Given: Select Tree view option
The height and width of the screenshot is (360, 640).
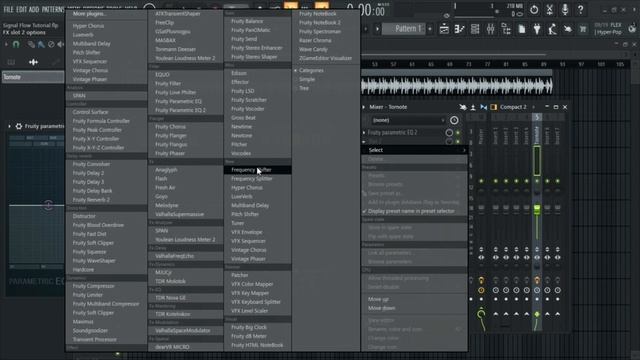Looking at the screenshot, I should tap(304, 88).
